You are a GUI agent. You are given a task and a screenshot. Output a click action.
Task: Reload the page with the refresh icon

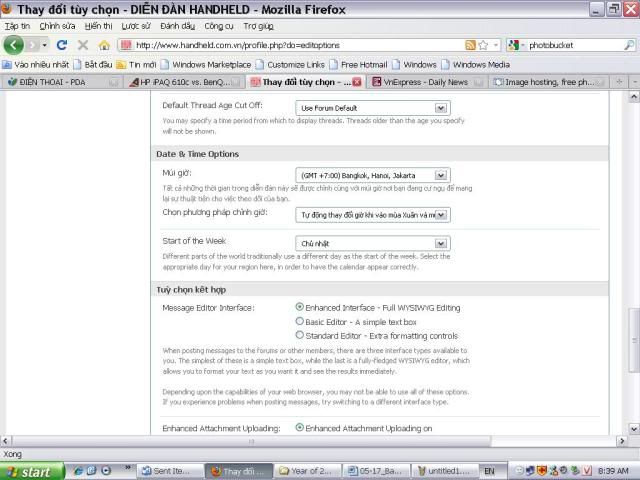click(x=62, y=45)
